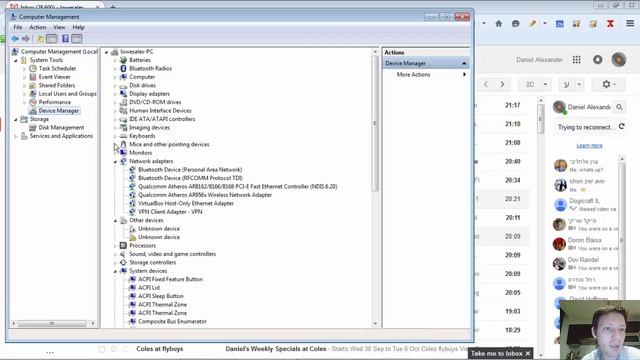
Task: Click the Processors category icon
Action: [123, 245]
